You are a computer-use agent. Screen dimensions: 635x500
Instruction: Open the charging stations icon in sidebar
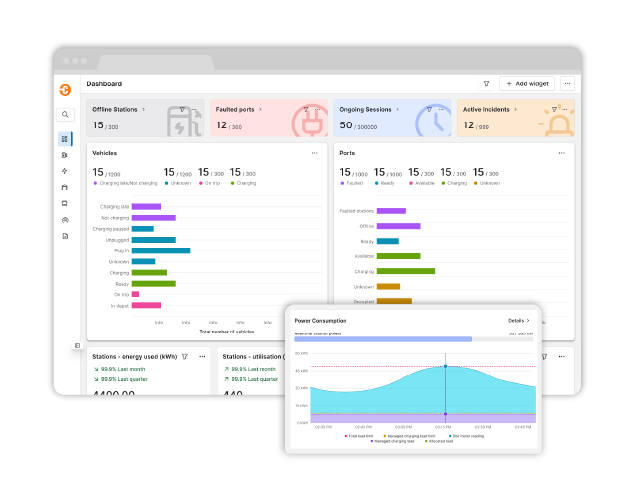click(65, 155)
